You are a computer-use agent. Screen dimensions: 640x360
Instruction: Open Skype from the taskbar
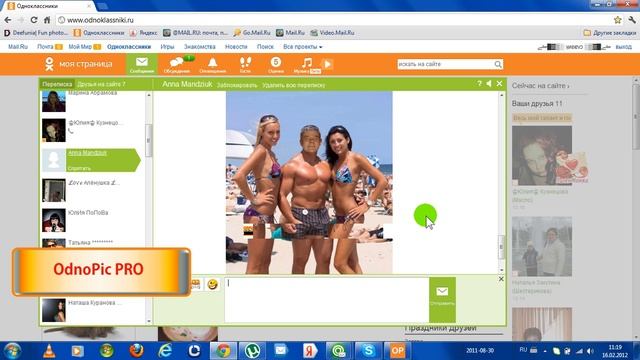tap(369, 351)
